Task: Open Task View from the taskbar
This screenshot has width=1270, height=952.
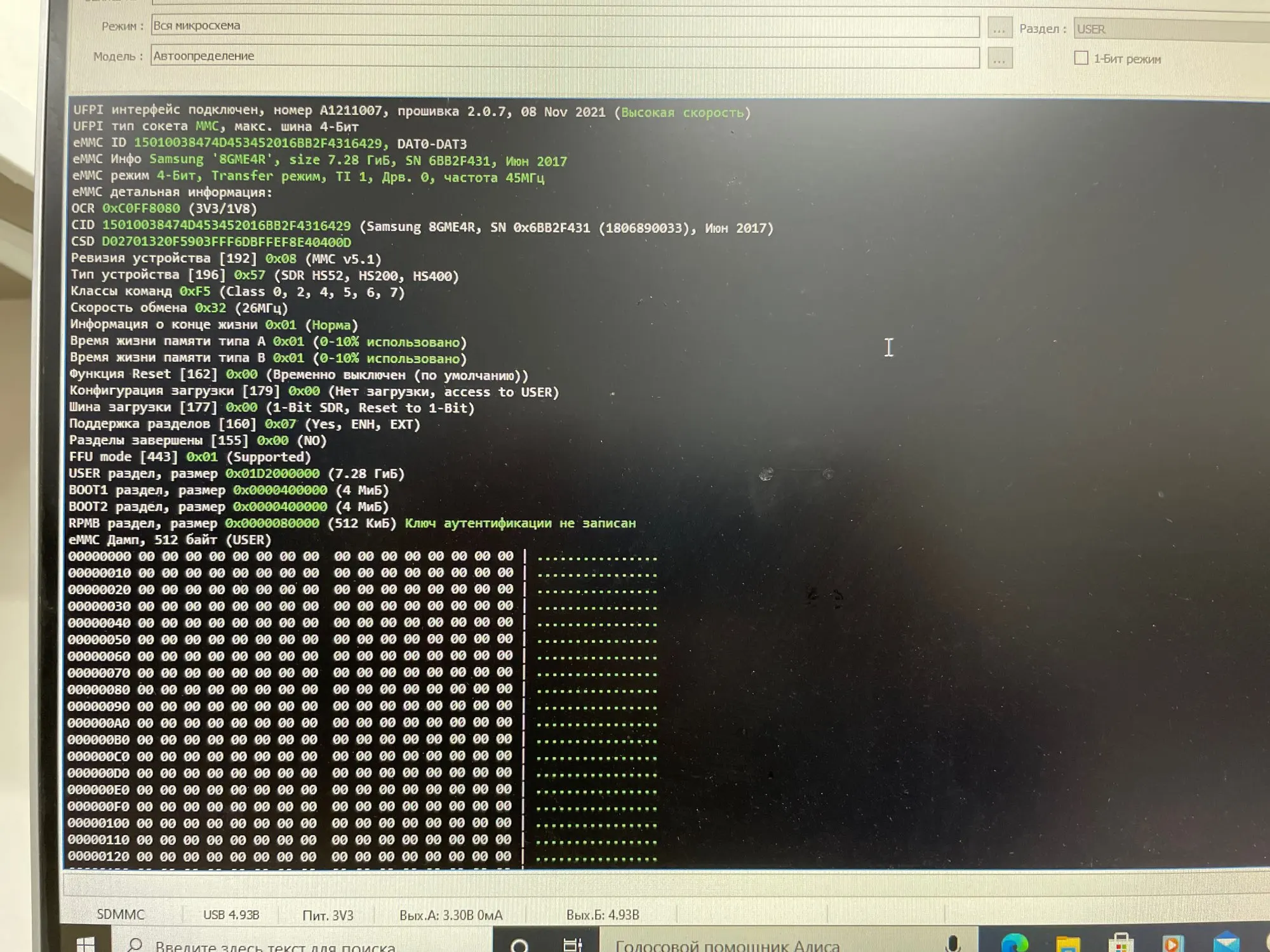Action: pos(572,945)
